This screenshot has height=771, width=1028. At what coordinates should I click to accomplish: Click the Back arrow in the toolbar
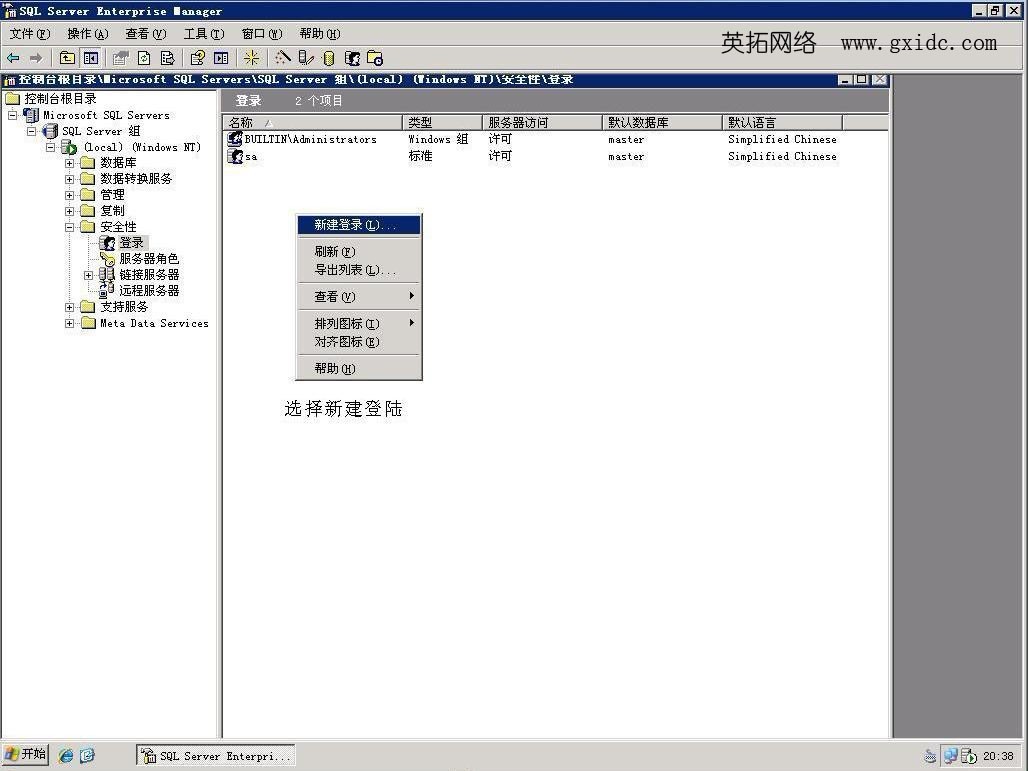click(13, 58)
